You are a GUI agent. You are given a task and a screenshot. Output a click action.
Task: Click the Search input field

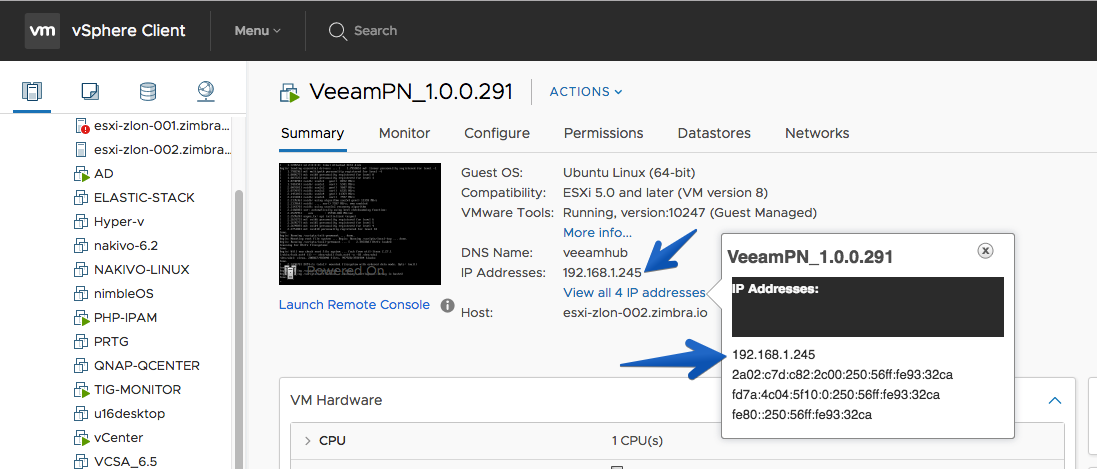(x=376, y=31)
